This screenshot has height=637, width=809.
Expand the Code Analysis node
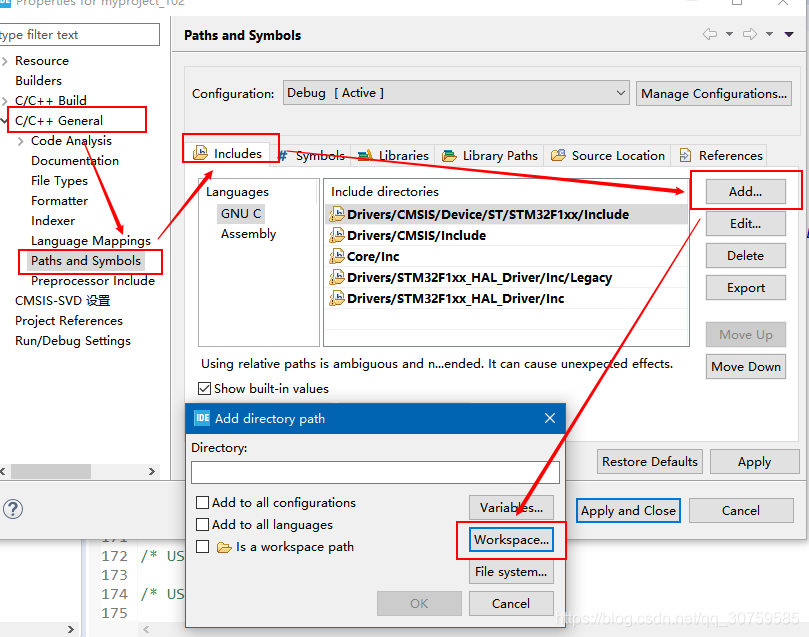(x=21, y=141)
